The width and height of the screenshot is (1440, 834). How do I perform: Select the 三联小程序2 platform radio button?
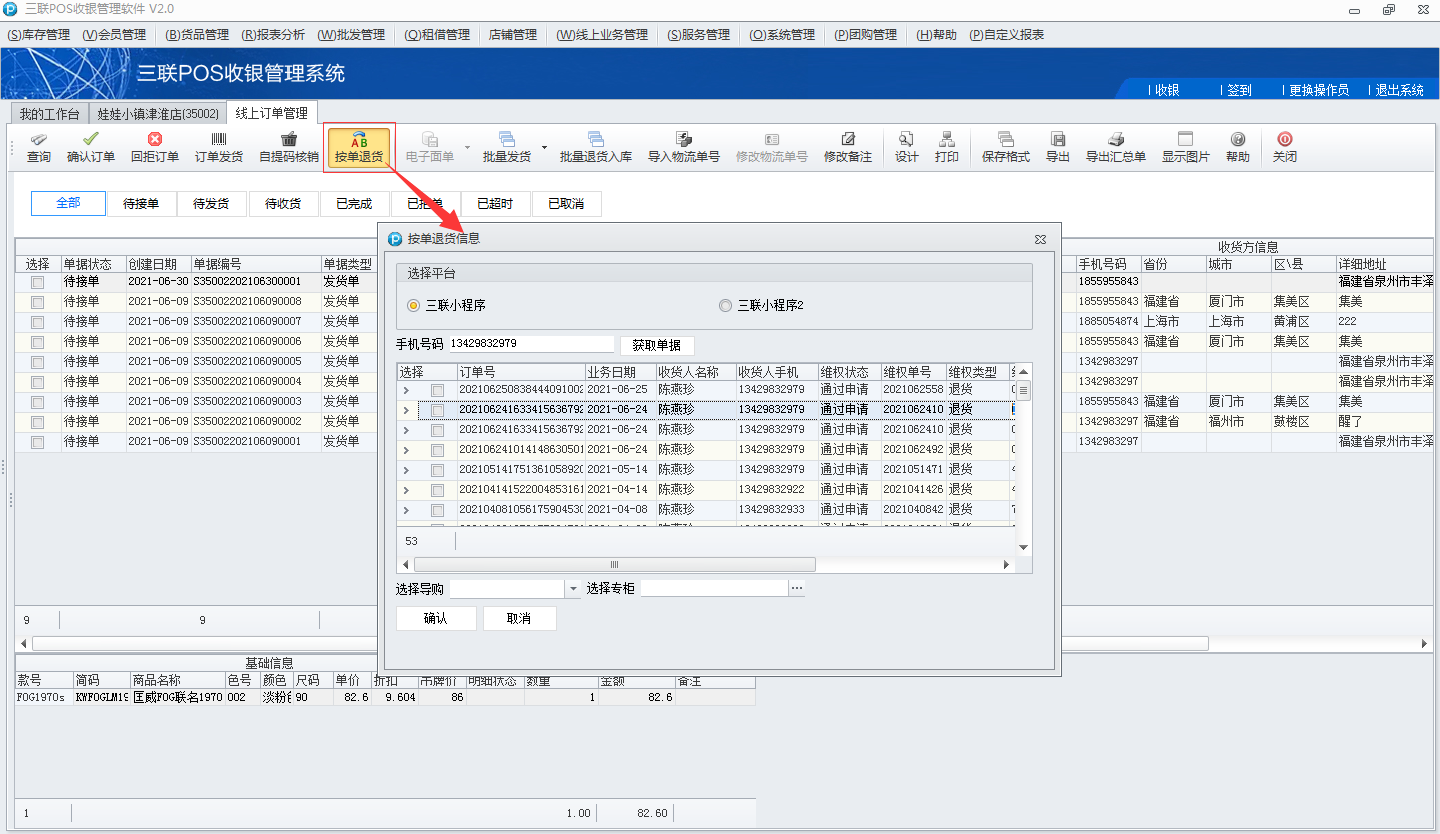(x=726, y=305)
